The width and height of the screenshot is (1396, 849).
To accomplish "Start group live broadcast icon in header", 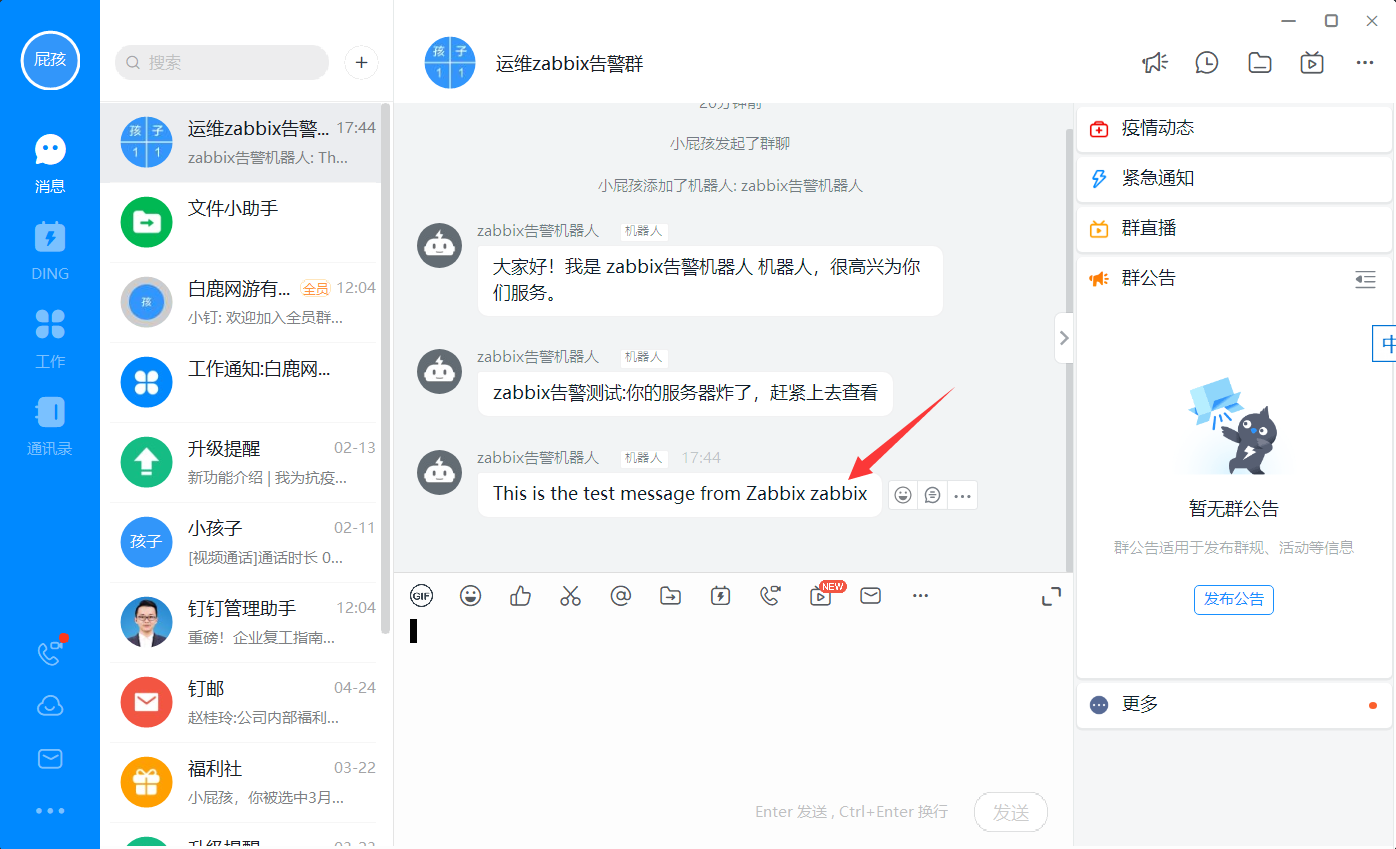I will [1312, 63].
